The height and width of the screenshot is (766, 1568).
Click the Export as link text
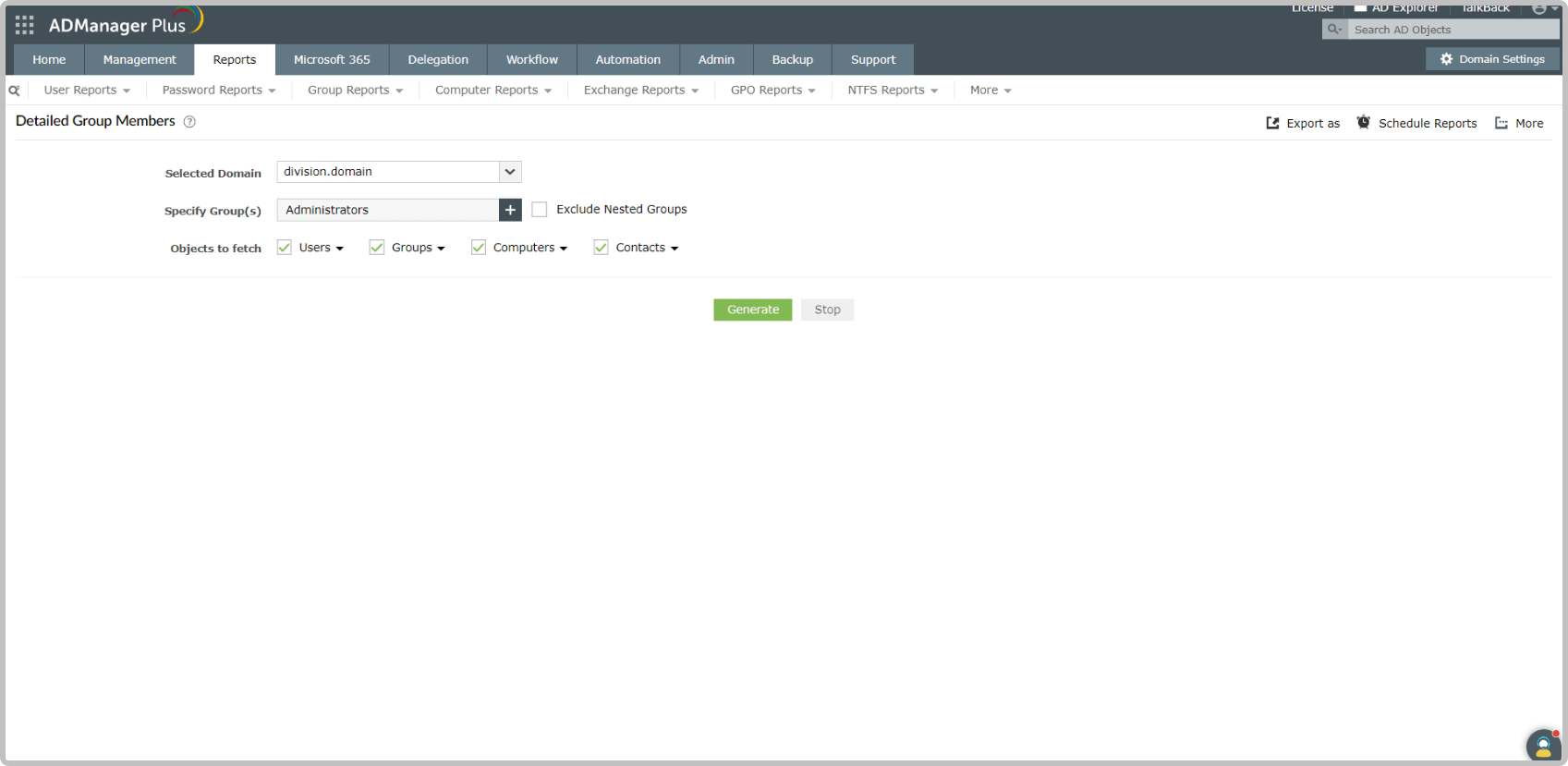1313,124
